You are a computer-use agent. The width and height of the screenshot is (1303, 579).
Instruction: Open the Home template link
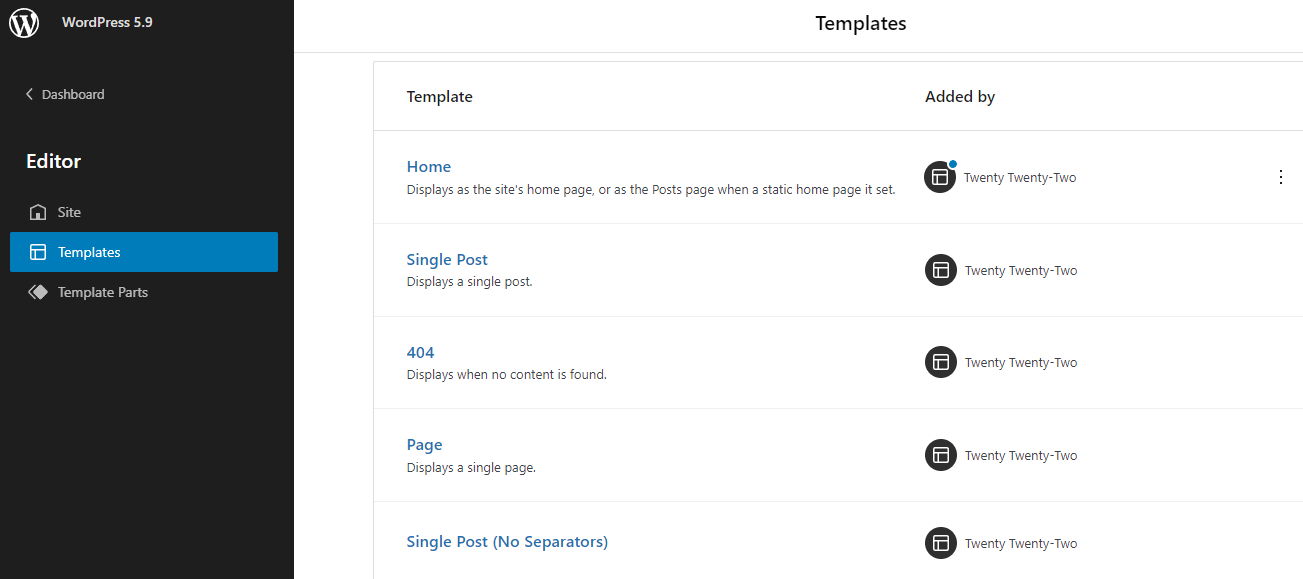coord(428,167)
